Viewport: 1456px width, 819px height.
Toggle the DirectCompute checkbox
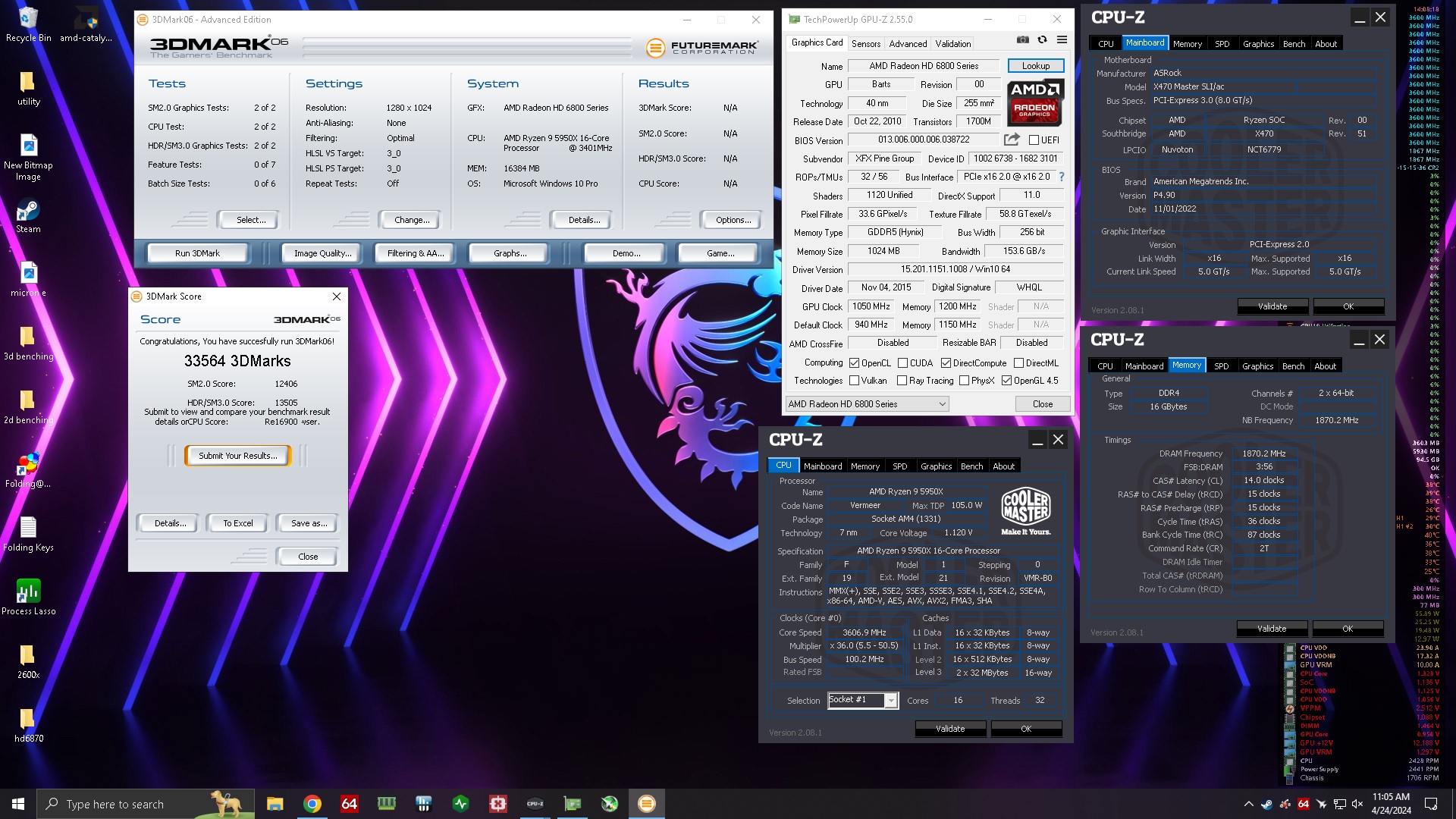point(946,363)
